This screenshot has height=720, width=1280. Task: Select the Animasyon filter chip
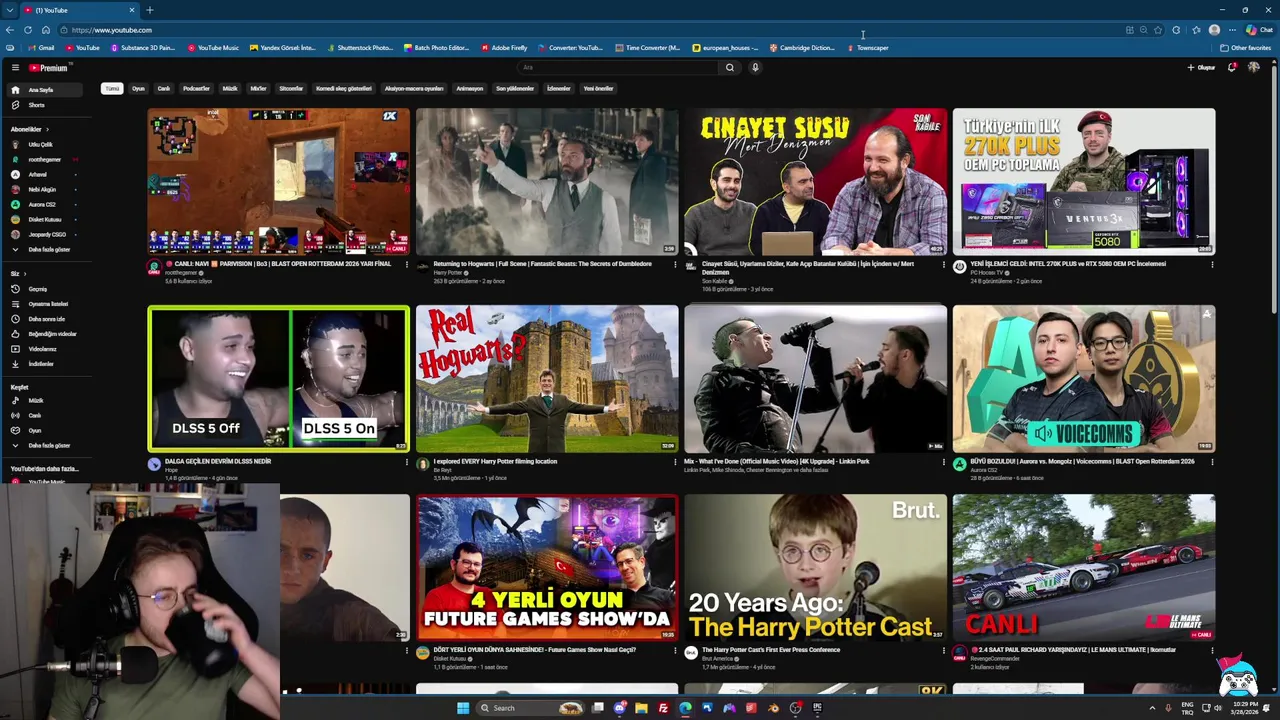[x=469, y=89]
